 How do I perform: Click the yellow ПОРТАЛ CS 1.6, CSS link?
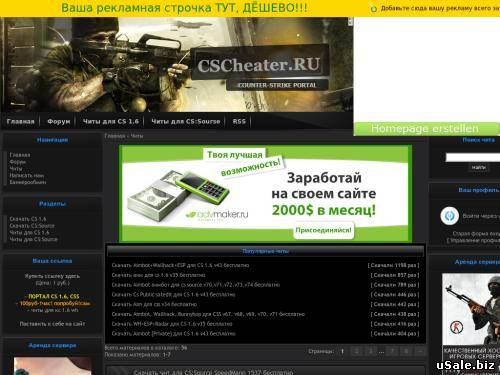[x=53, y=296]
